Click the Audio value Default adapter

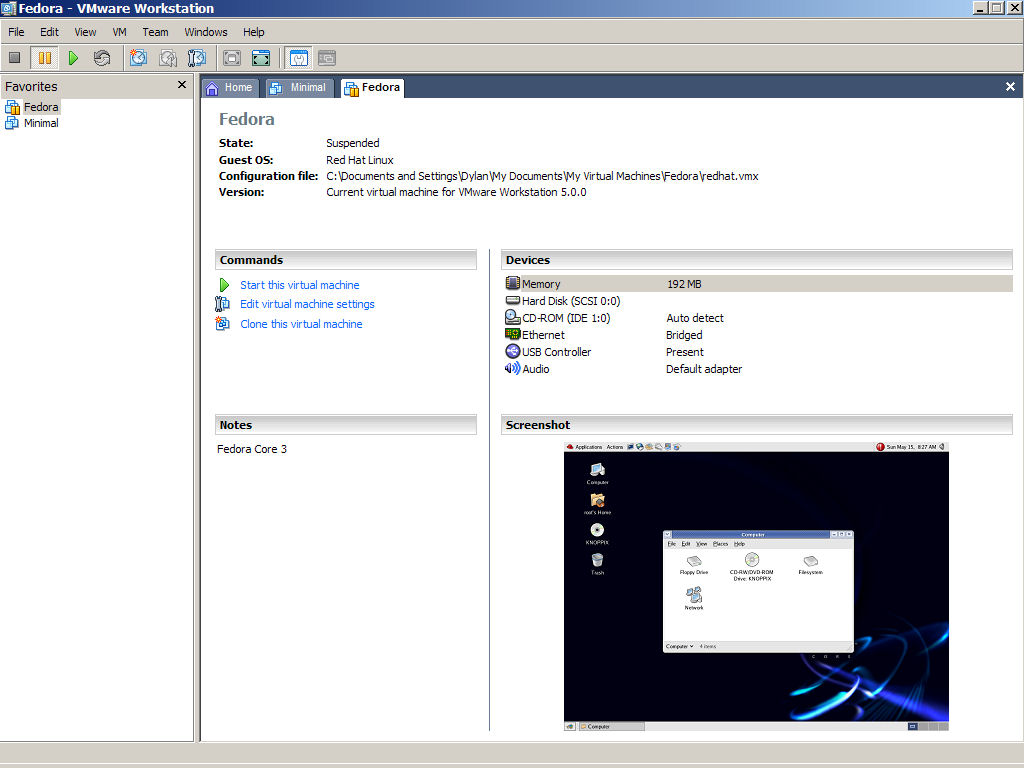tap(704, 369)
